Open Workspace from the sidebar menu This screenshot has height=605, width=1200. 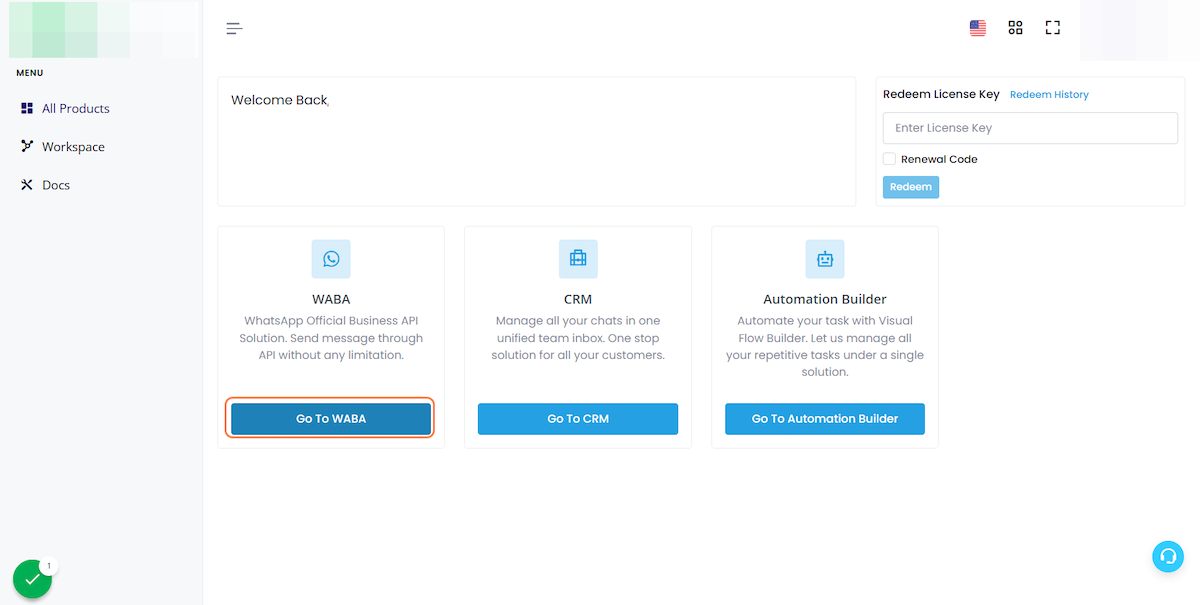(x=73, y=147)
